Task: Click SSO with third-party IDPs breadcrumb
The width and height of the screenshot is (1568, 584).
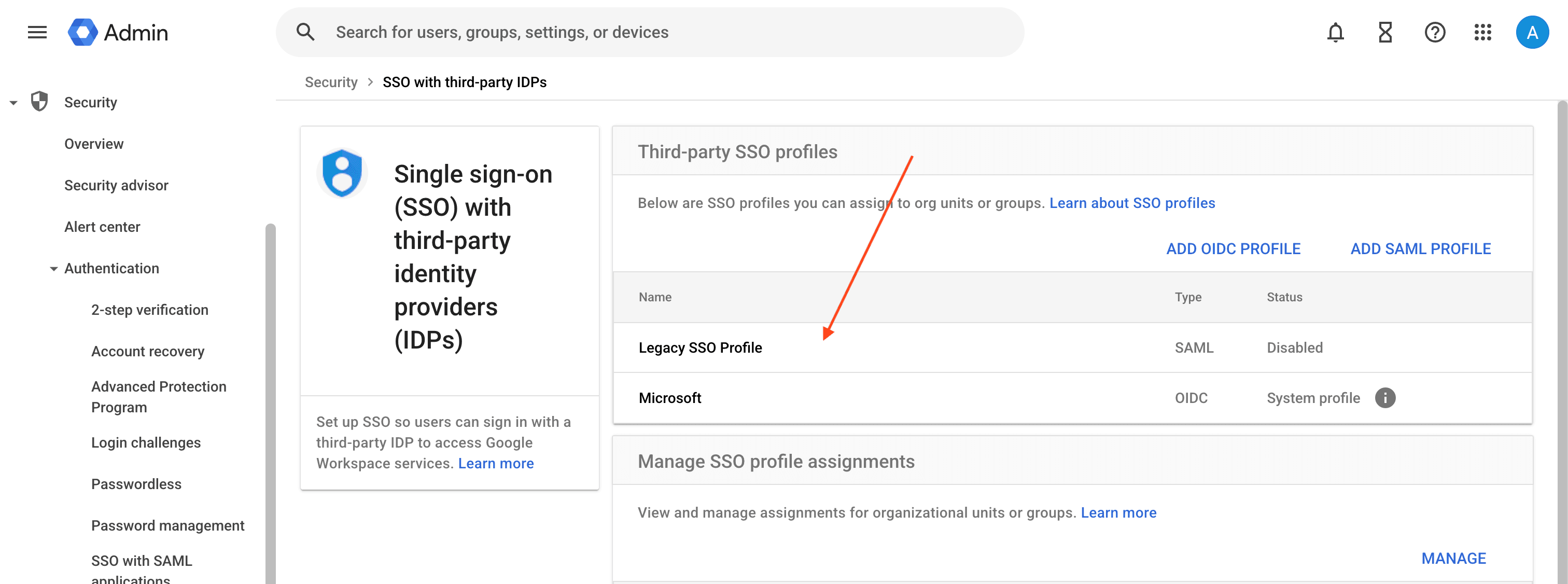Action: tap(465, 82)
